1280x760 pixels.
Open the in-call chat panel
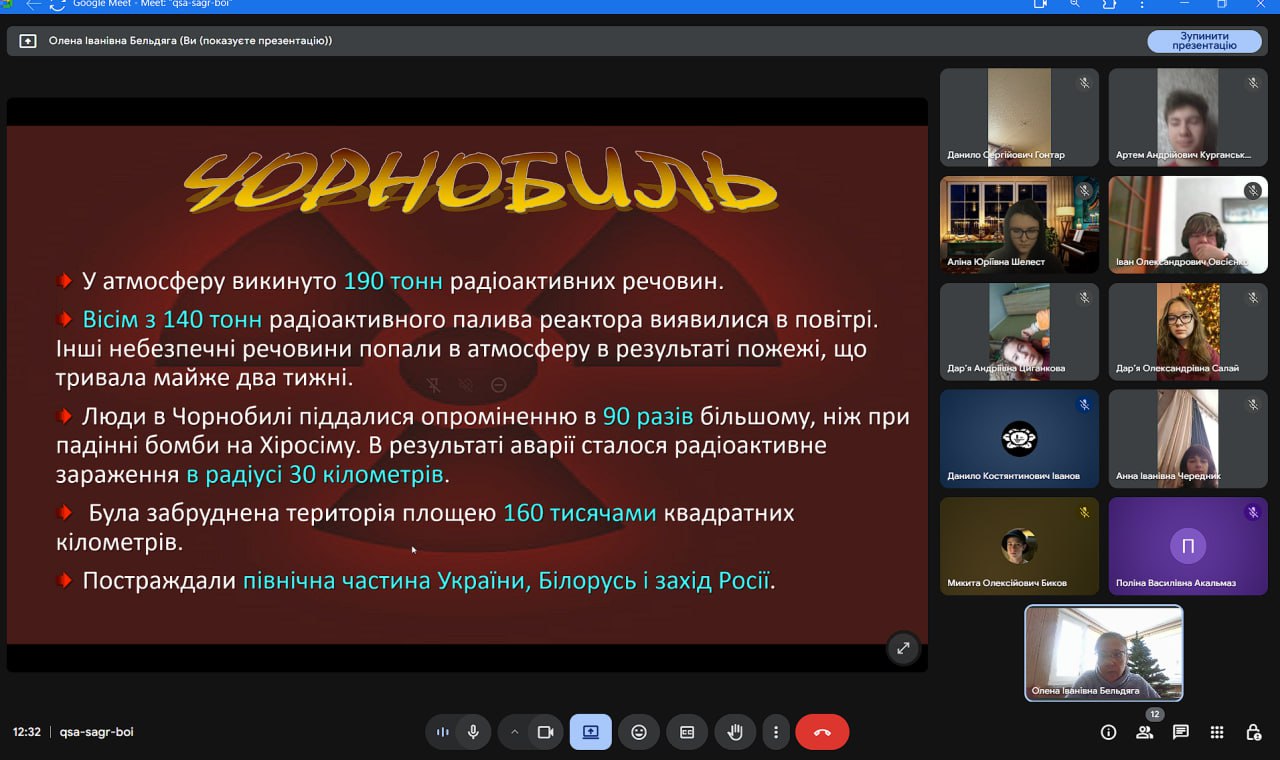[x=1180, y=732]
